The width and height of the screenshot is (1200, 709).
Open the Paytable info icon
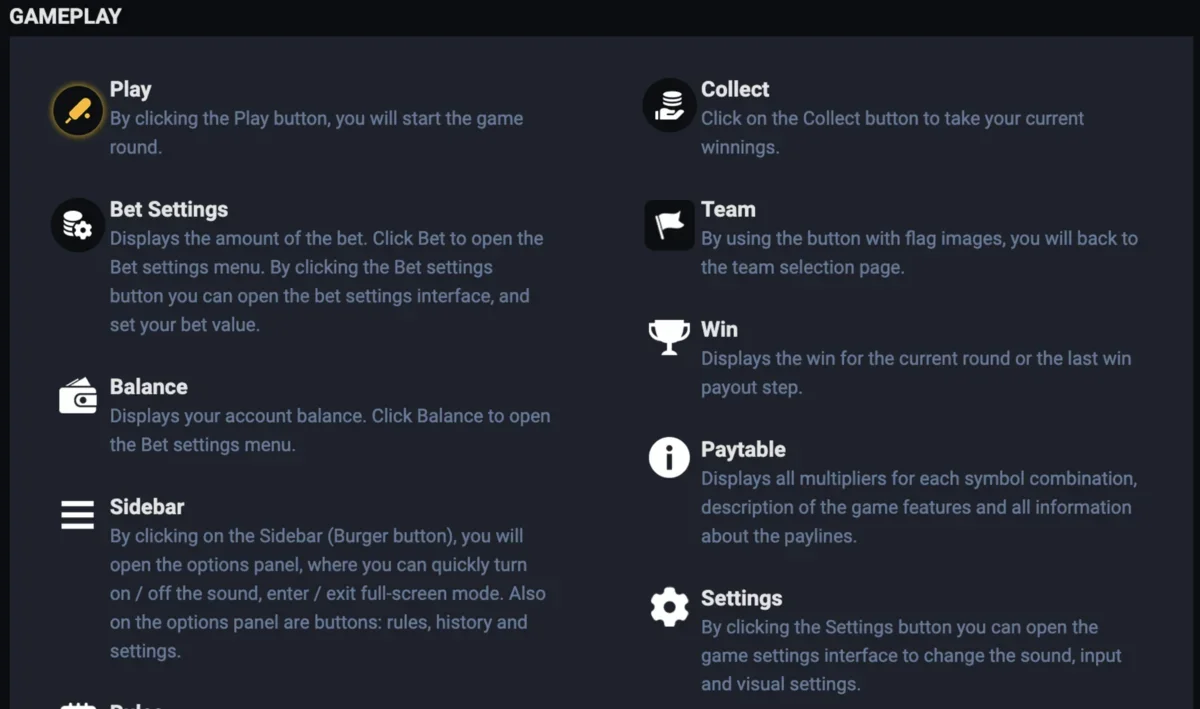tap(668, 457)
